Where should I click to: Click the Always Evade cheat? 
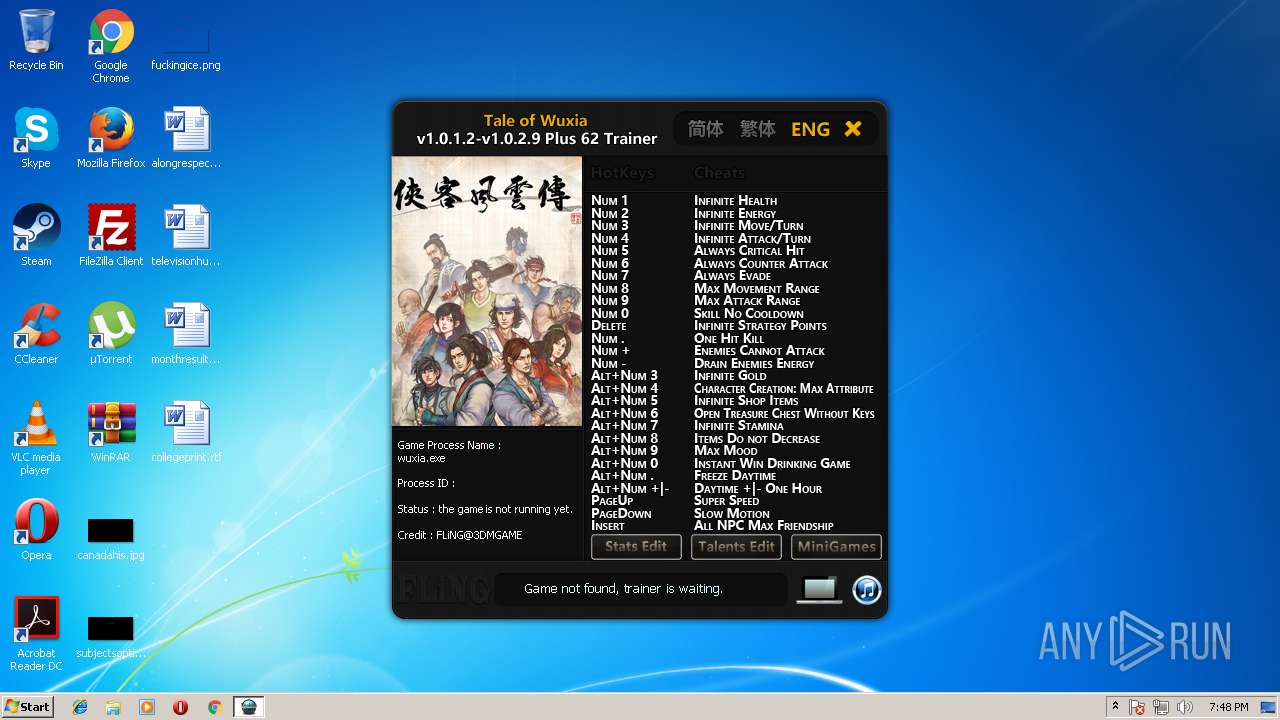(732, 276)
